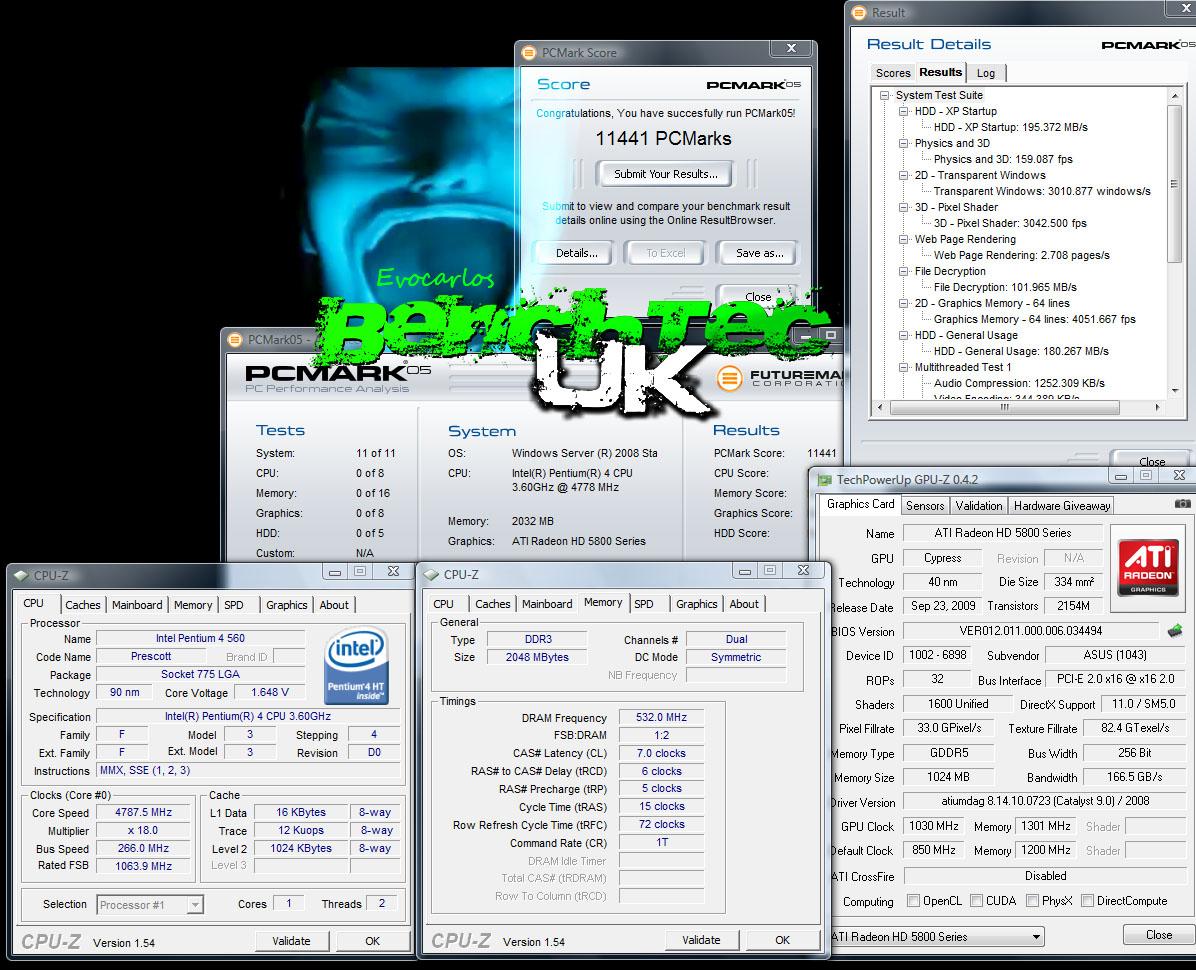
Task: Toggle the PhysX checkbox in GPU-Z
Action: pos(1032,901)
